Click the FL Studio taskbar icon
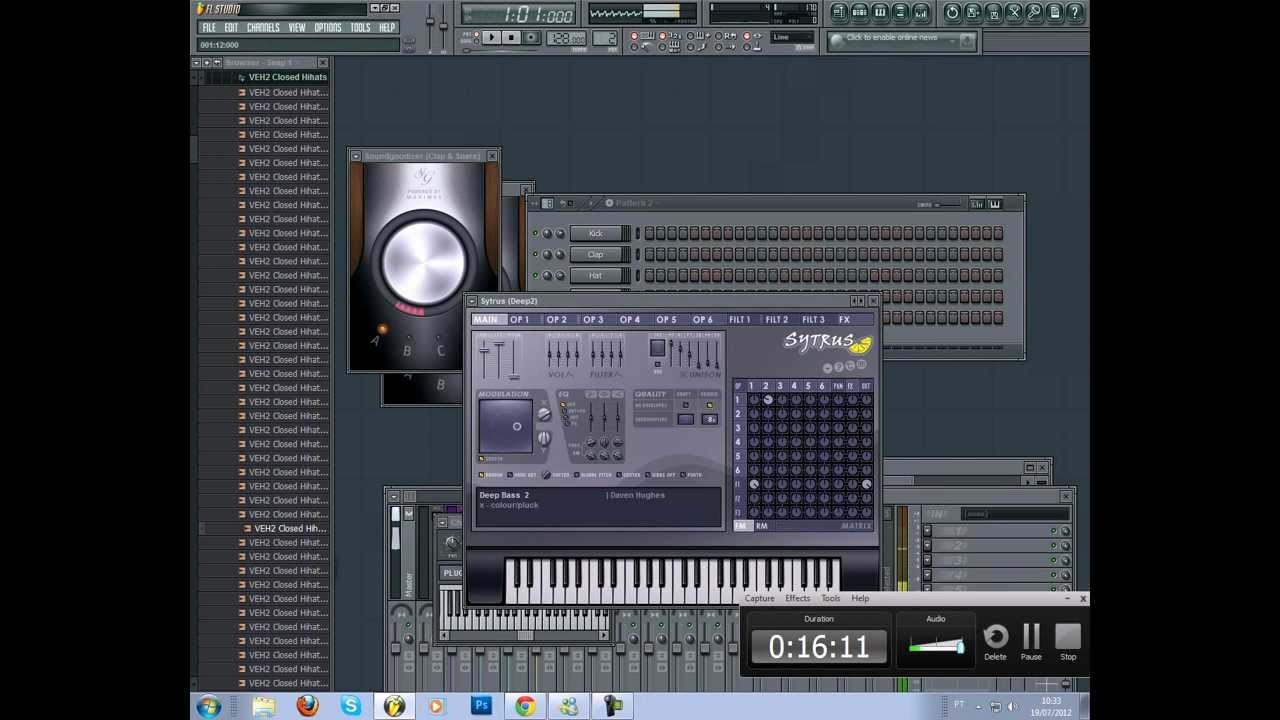This screenshot has width=1280, height=720. [394, 706]
